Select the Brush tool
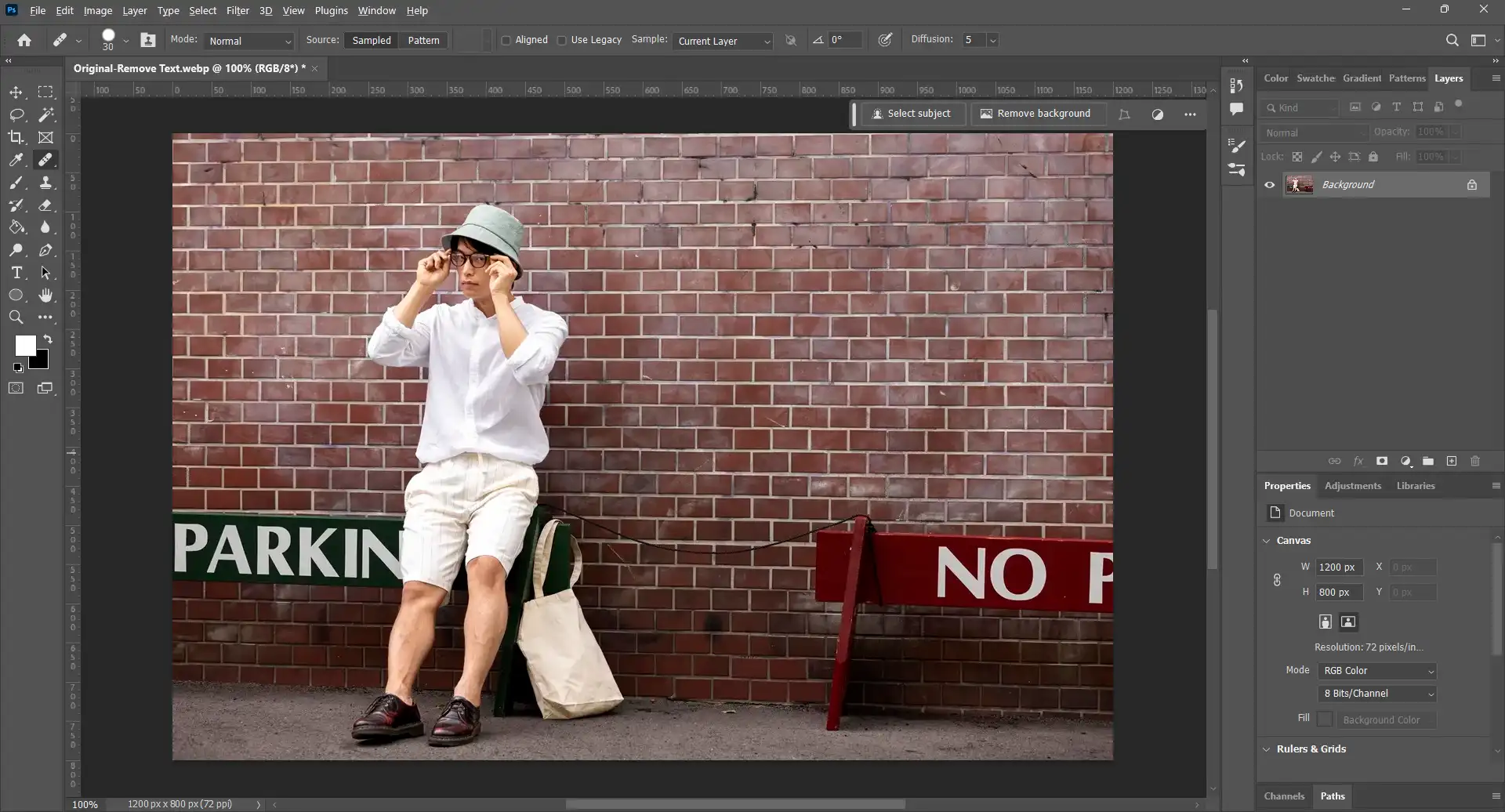 pyautogui.click(x=16, y=183)
